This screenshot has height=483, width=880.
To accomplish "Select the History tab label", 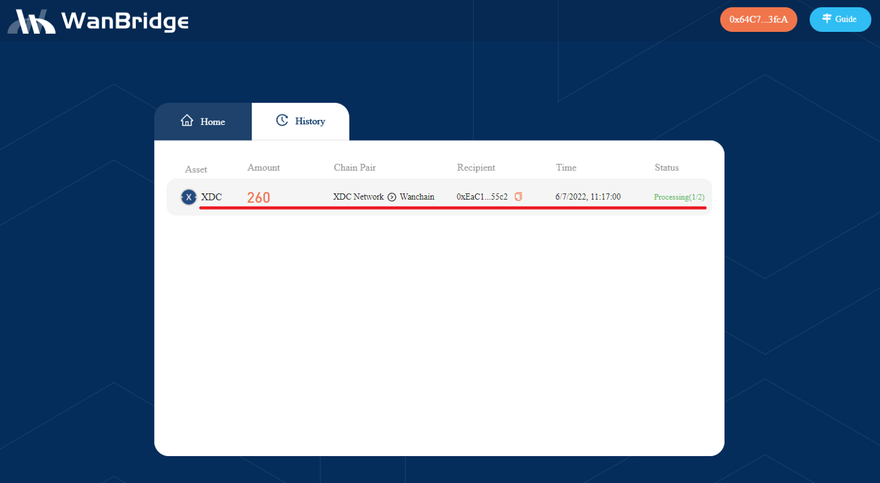I will (x=310, y=121).
